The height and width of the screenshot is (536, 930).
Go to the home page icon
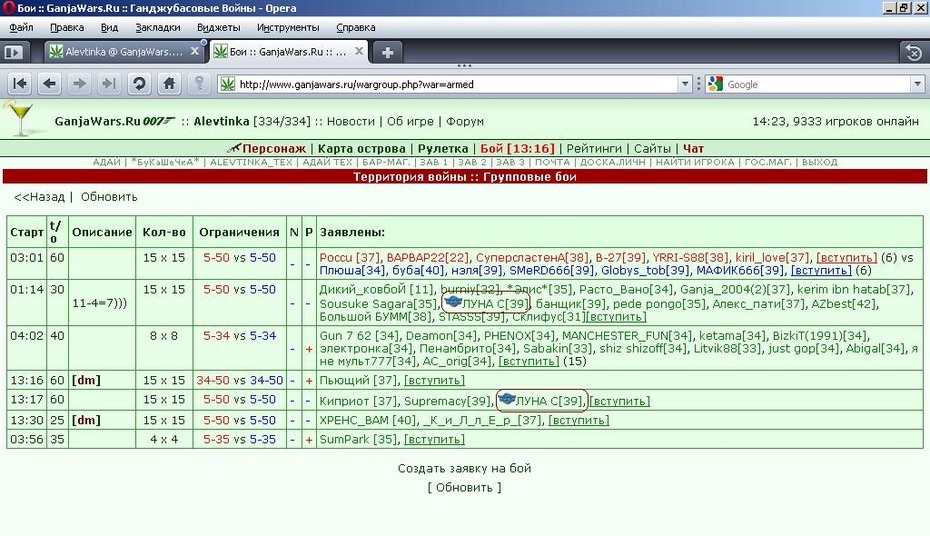pyautogui.click(x=169, y=84)
